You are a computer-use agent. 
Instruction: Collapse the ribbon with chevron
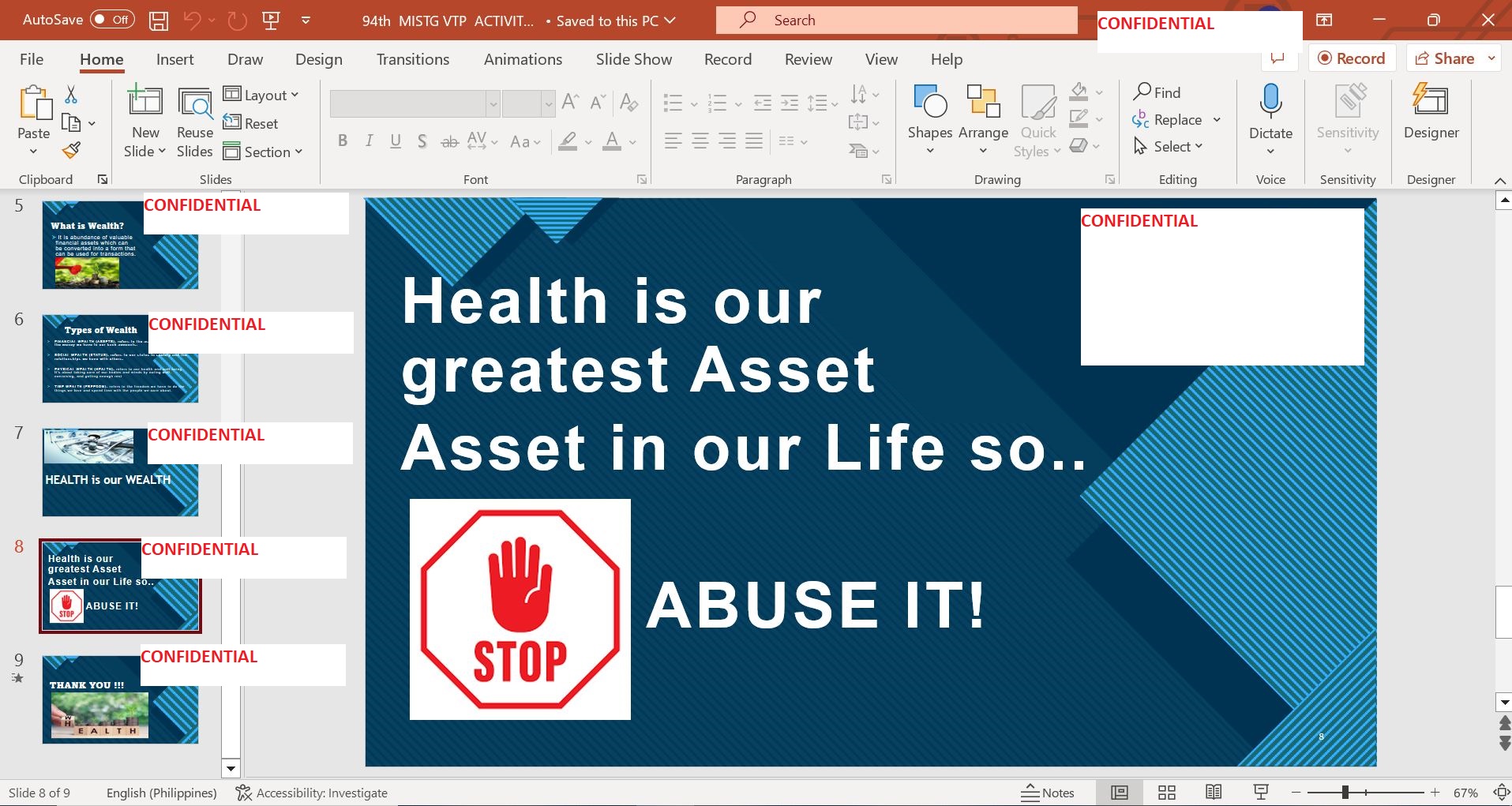1500,181
